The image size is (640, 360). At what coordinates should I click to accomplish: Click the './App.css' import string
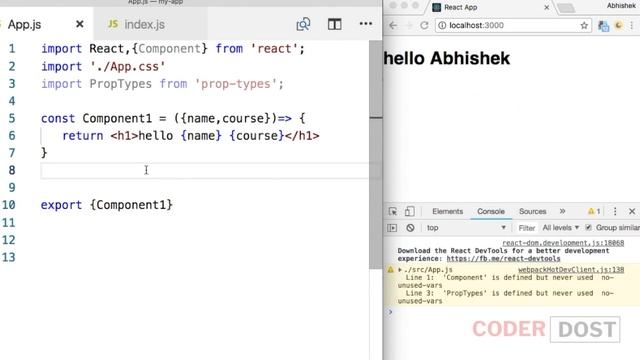click(127, 67)
